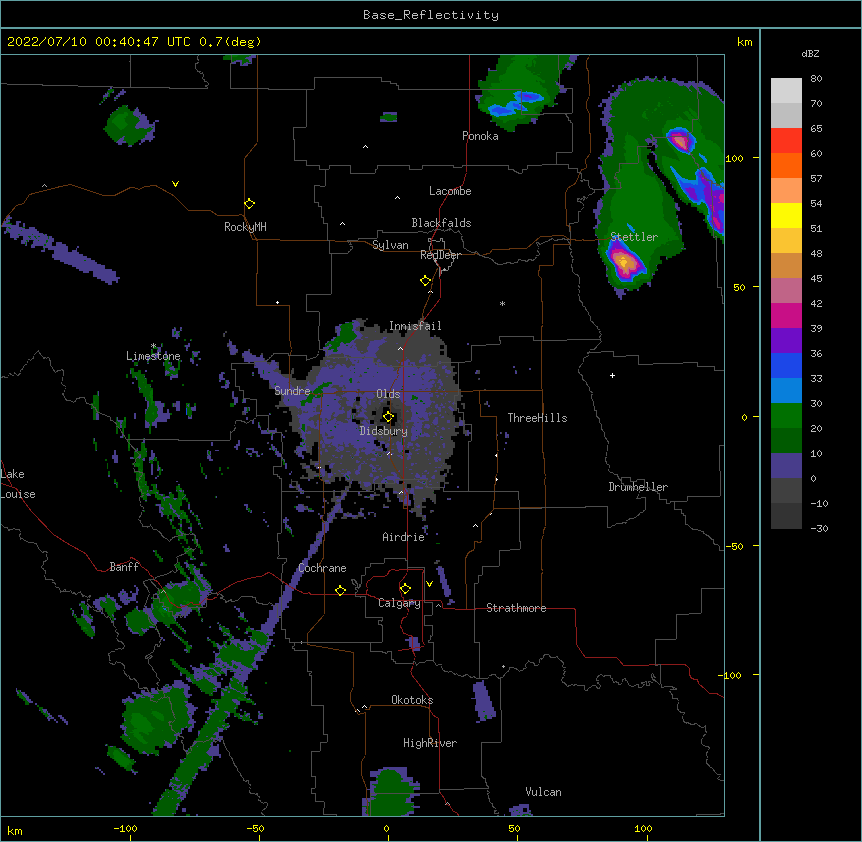This screenshot has height=842, width=862.
Task: Click the Vulcan town label
Action: [543, 792]
